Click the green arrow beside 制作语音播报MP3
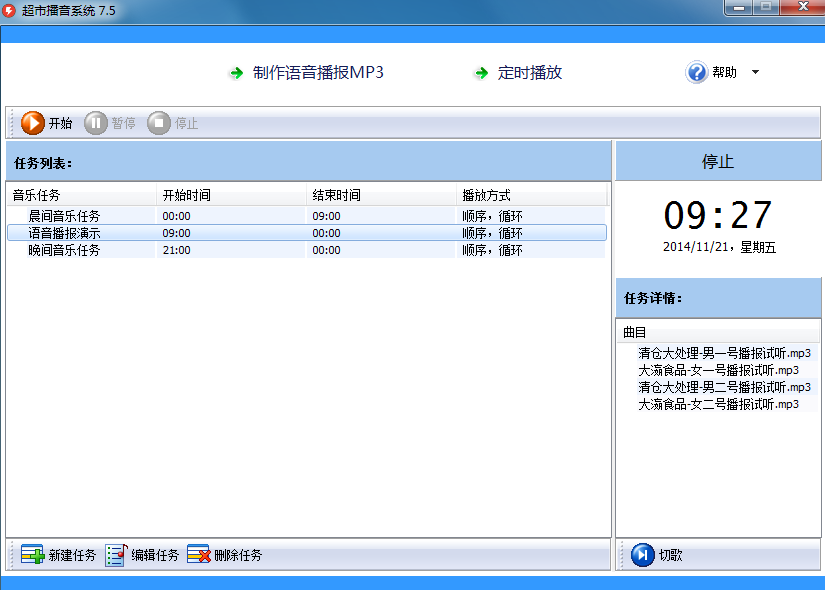825x590 pixels. point(236,73)
